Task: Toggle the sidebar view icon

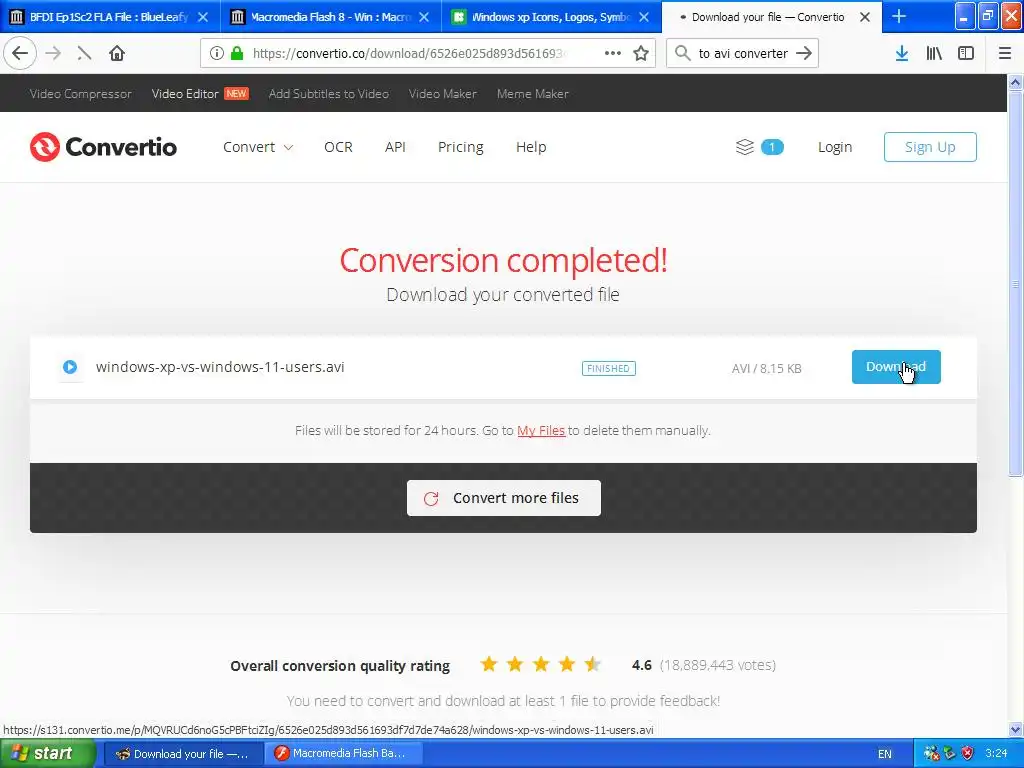Action: click(966, 54)
